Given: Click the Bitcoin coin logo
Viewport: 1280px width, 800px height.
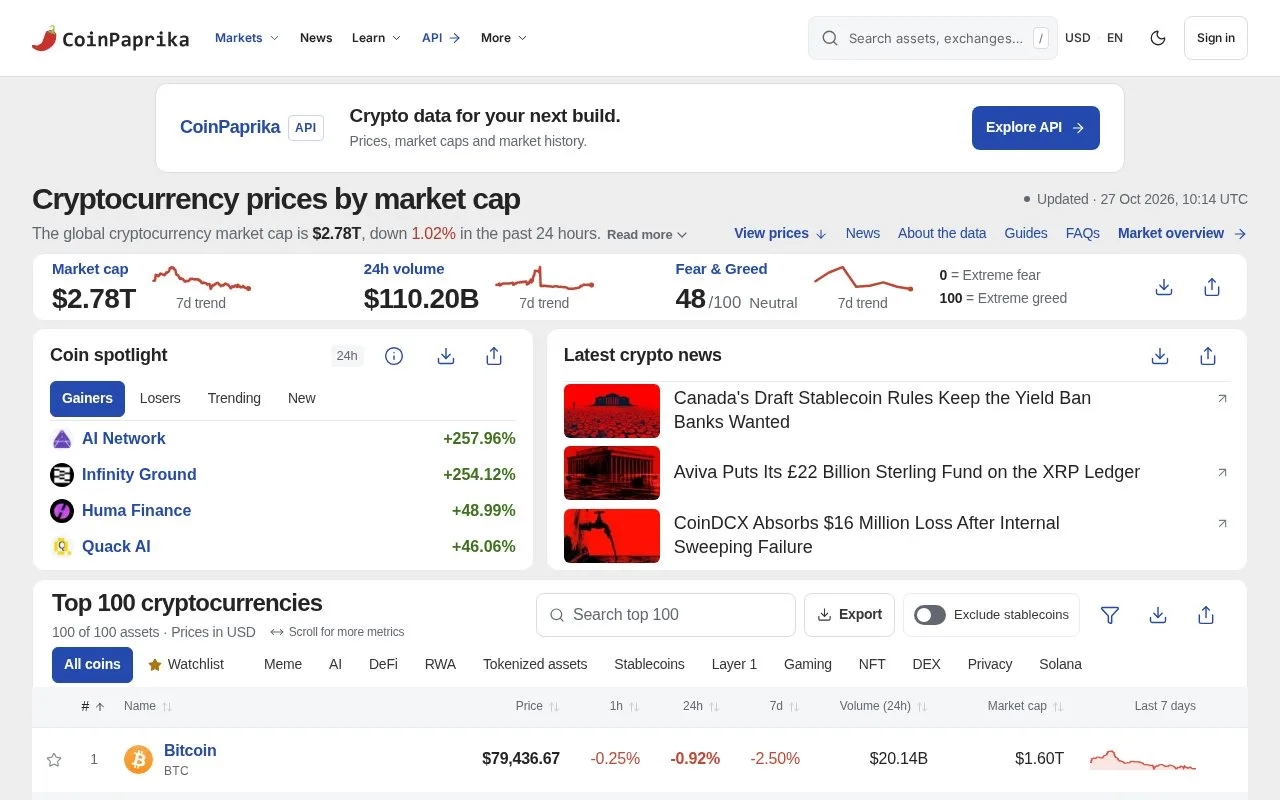Looking at the screenshot, I should tap(139, 760).
